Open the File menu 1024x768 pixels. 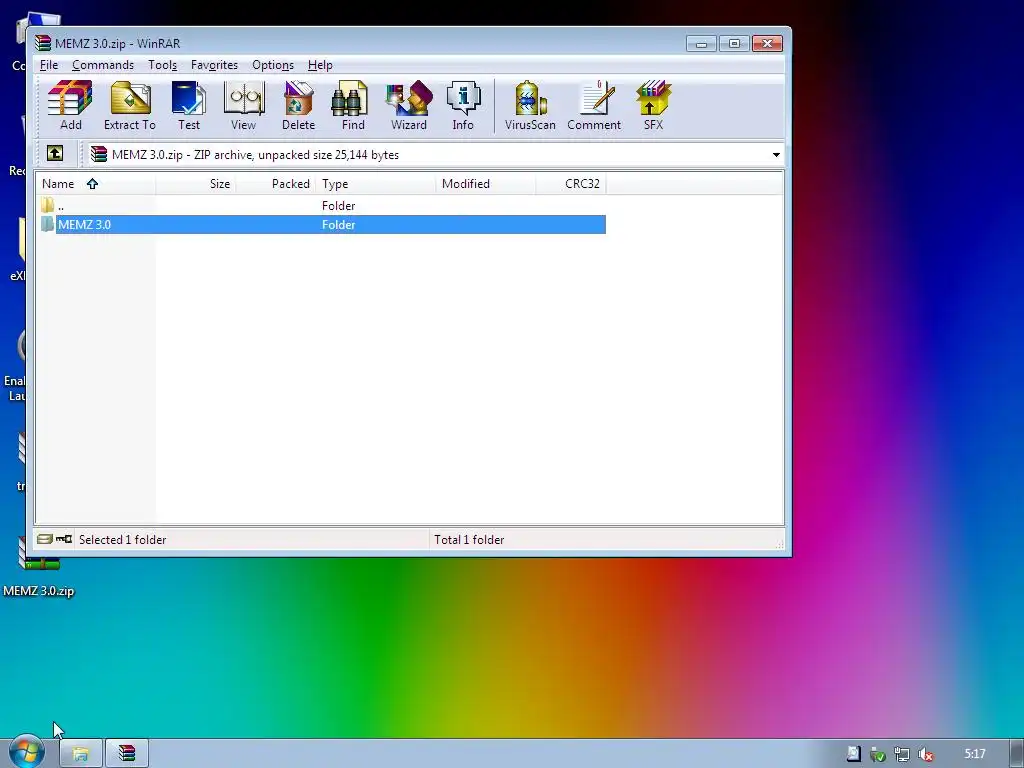[49, 65]
